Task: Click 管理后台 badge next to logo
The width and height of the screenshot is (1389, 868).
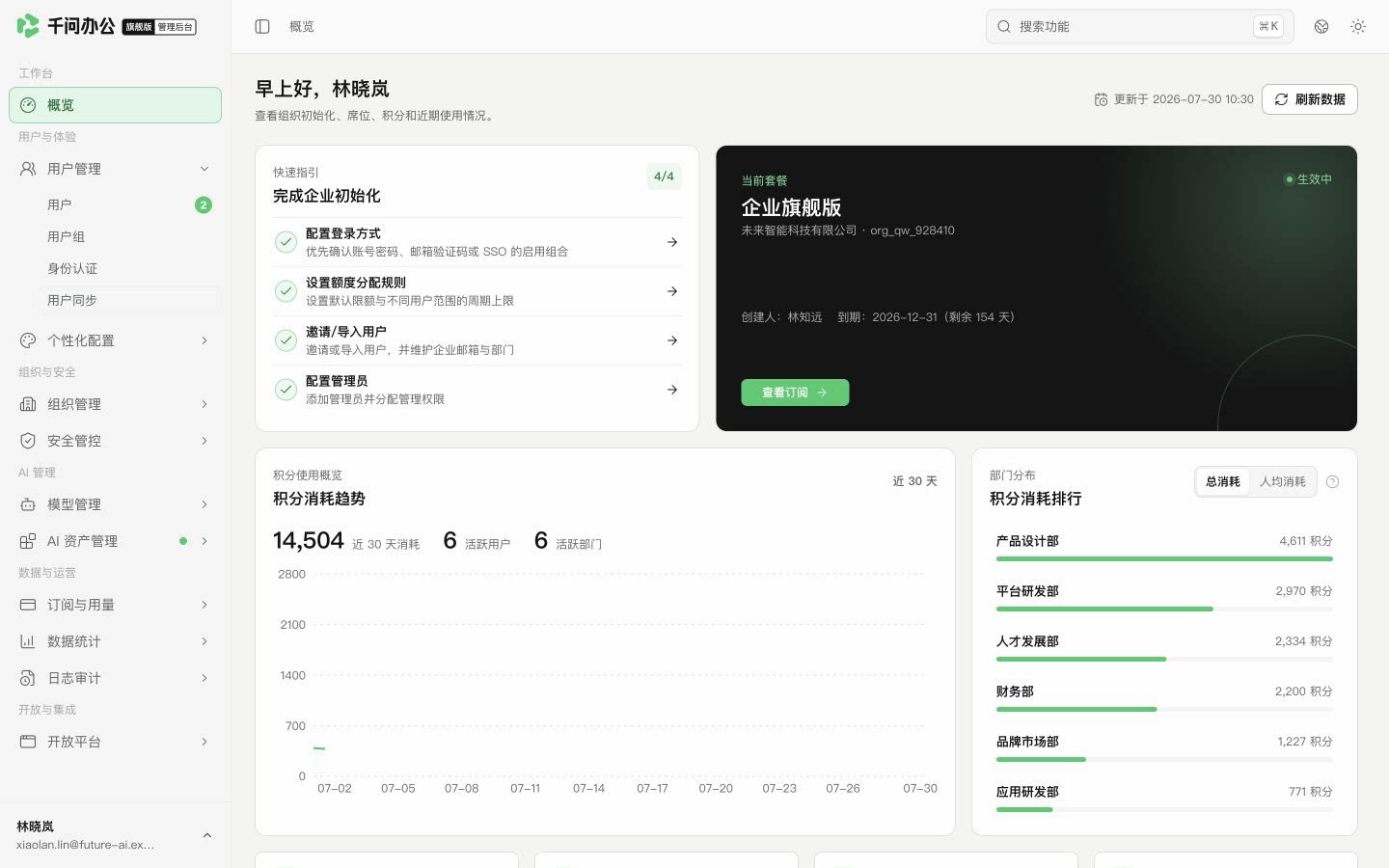Action: coord(176,27)
